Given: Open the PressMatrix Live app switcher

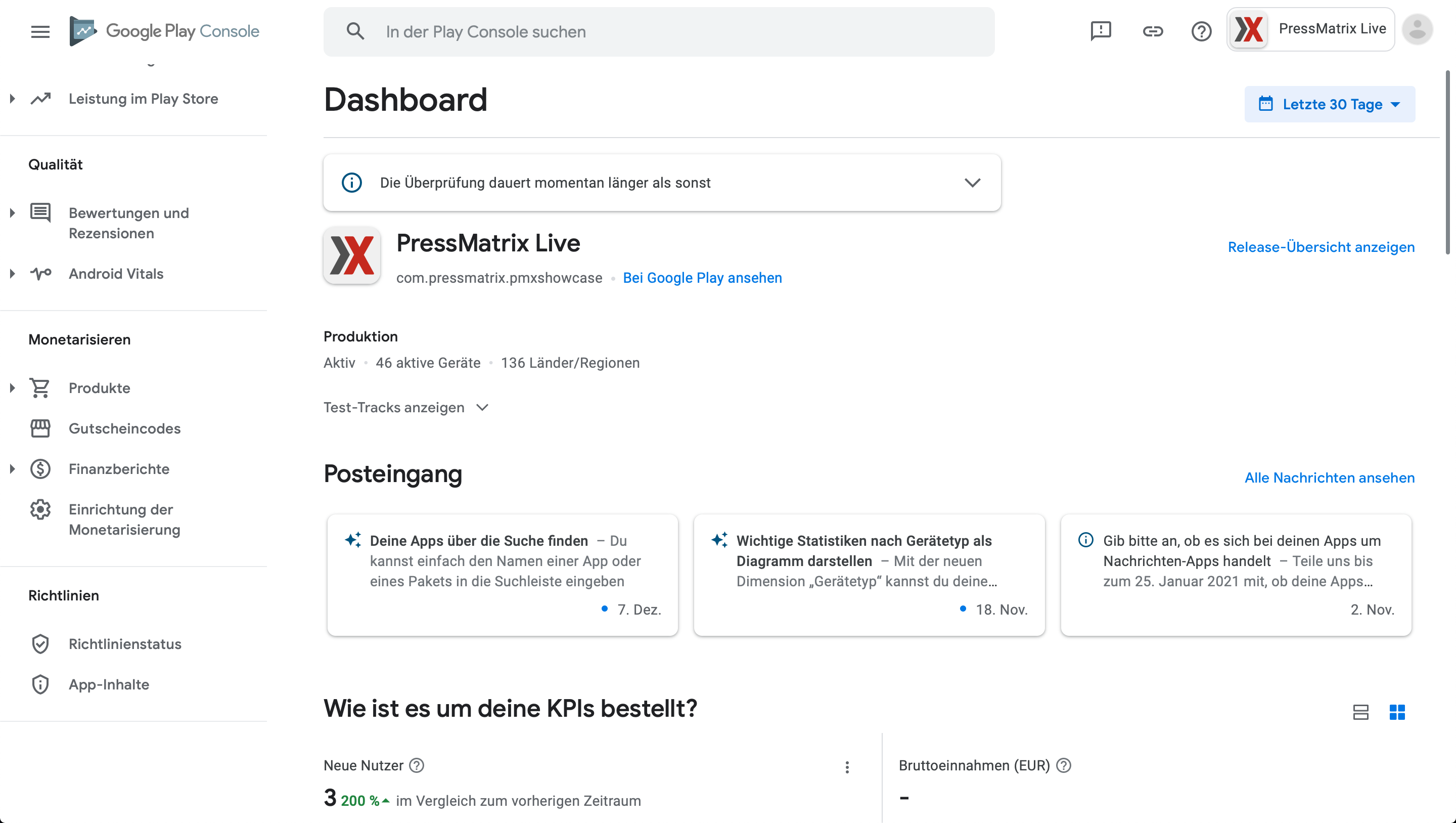Looking at the screenshot, I should [x=1310, y=29].
